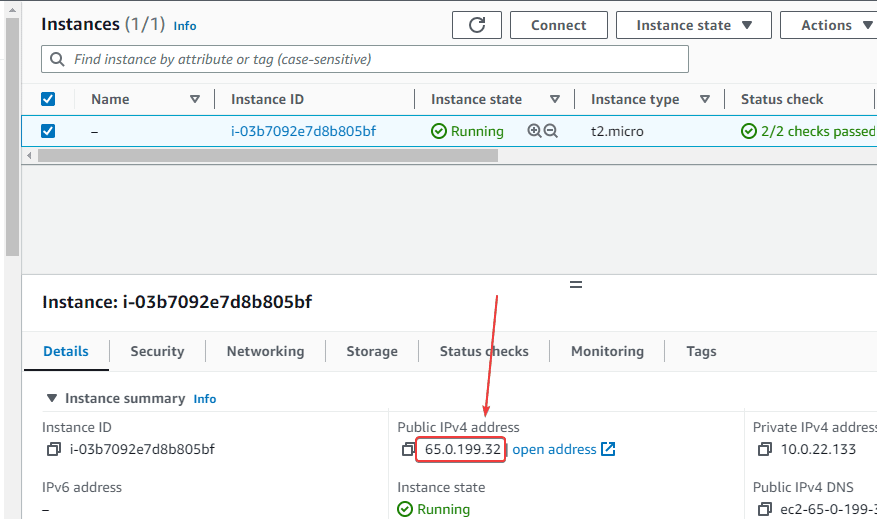Open the Security tab

point(157,351)
